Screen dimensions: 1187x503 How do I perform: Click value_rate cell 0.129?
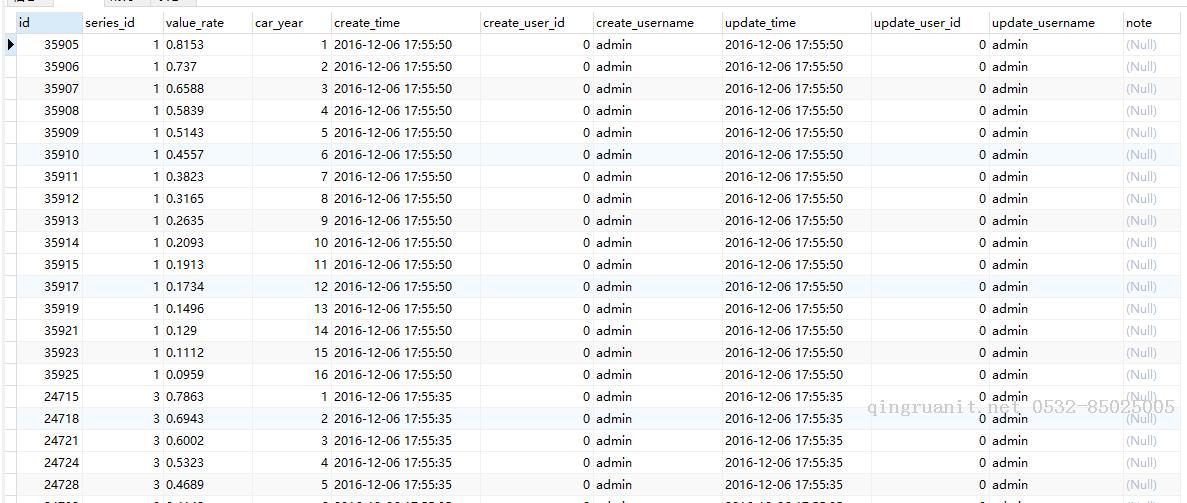pyautogui.click(x=207, y=330)
